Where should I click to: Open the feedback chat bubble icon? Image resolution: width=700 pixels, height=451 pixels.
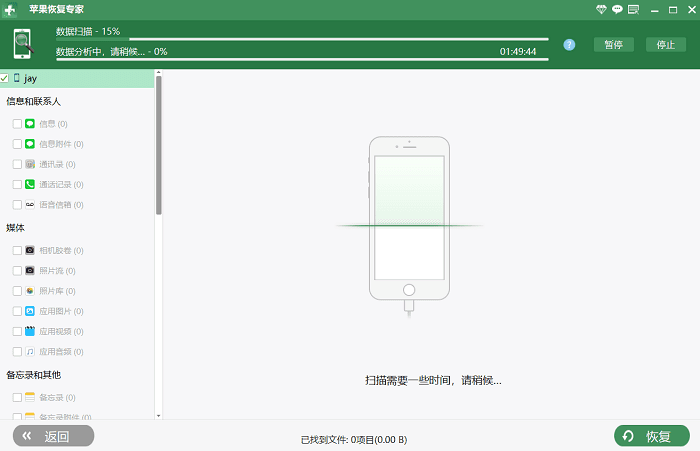tap(617, 9)
